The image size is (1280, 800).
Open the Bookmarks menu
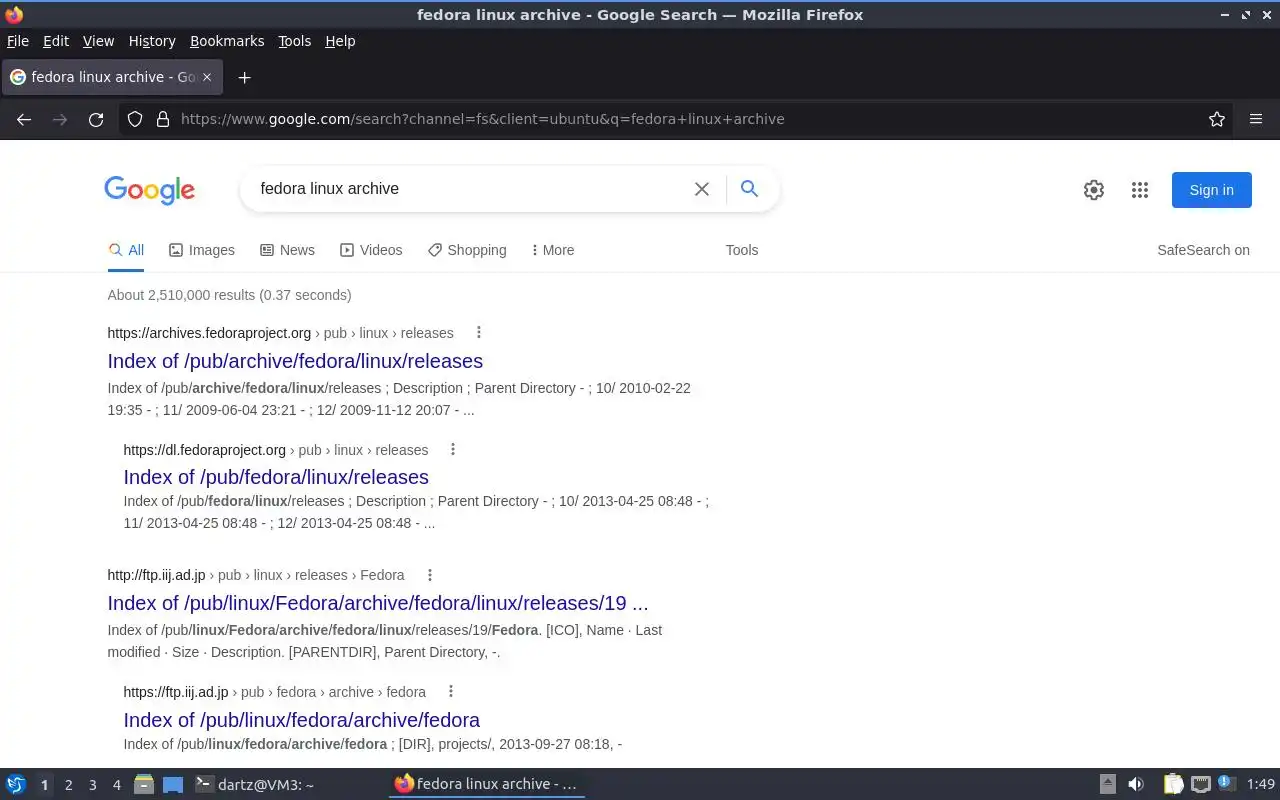pos(227,41)
